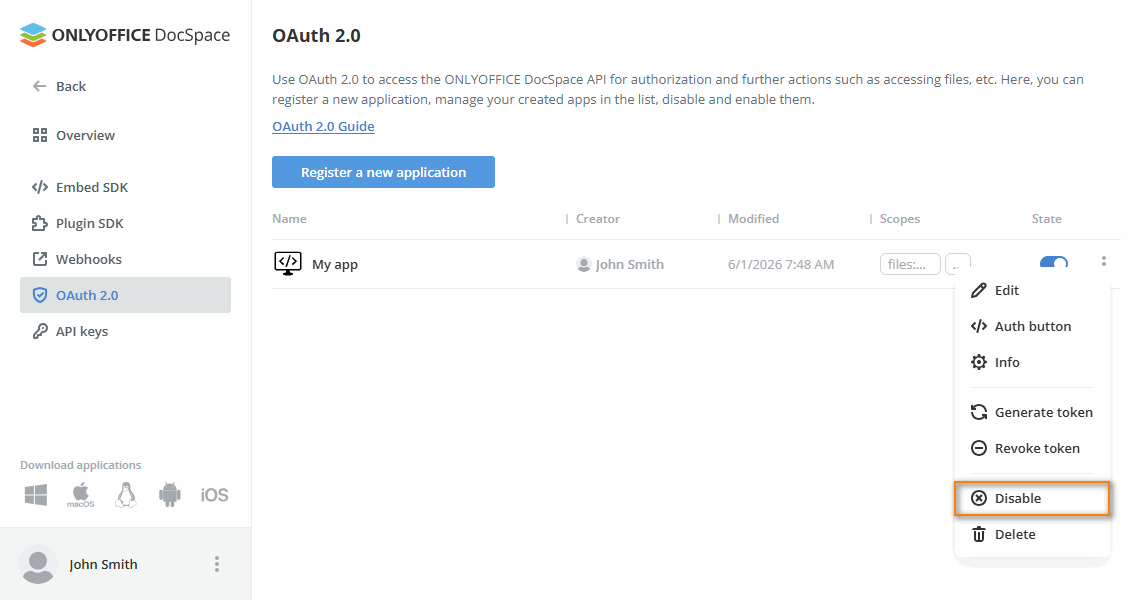
Task: Expand the truncated extra scopes tag
Action: coord(957,264)
